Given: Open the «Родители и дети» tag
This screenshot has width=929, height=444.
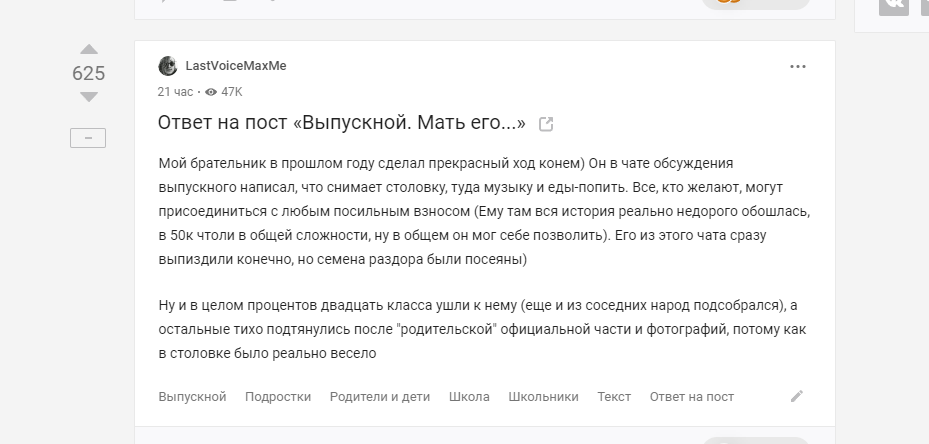Looking at the screenshot, I should (380, 397).
